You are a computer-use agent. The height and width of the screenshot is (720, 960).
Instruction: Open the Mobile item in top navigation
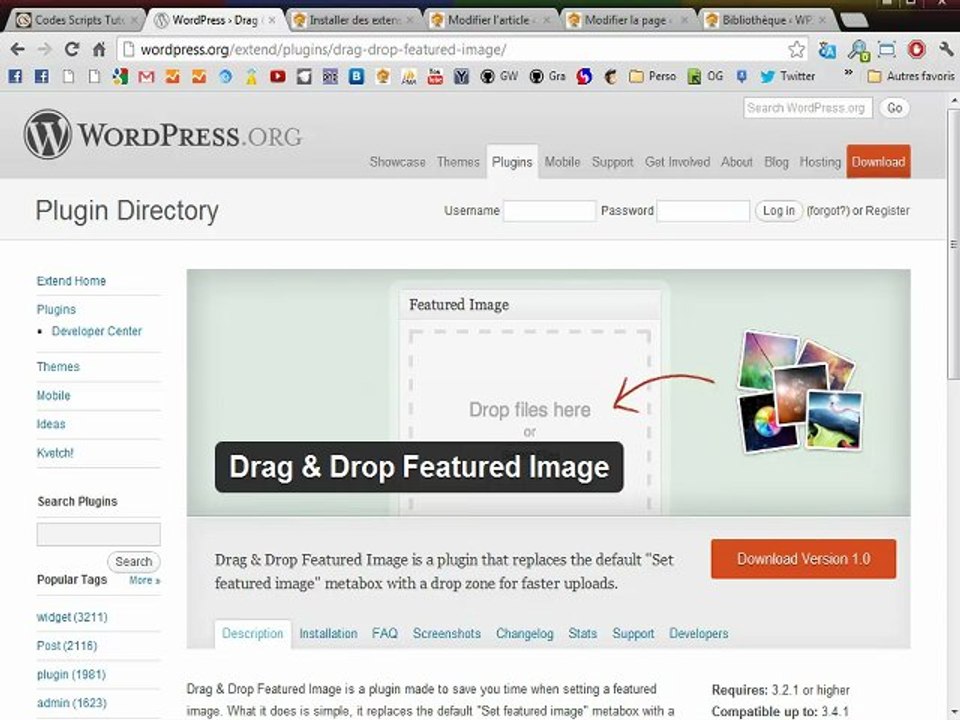[x=562, y=162]
